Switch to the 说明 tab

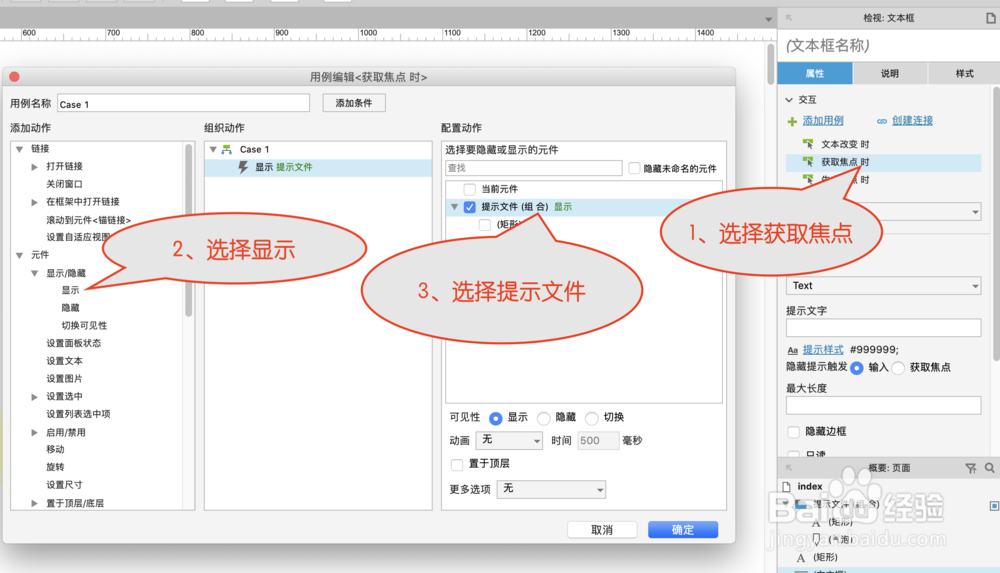coord(890,73)
